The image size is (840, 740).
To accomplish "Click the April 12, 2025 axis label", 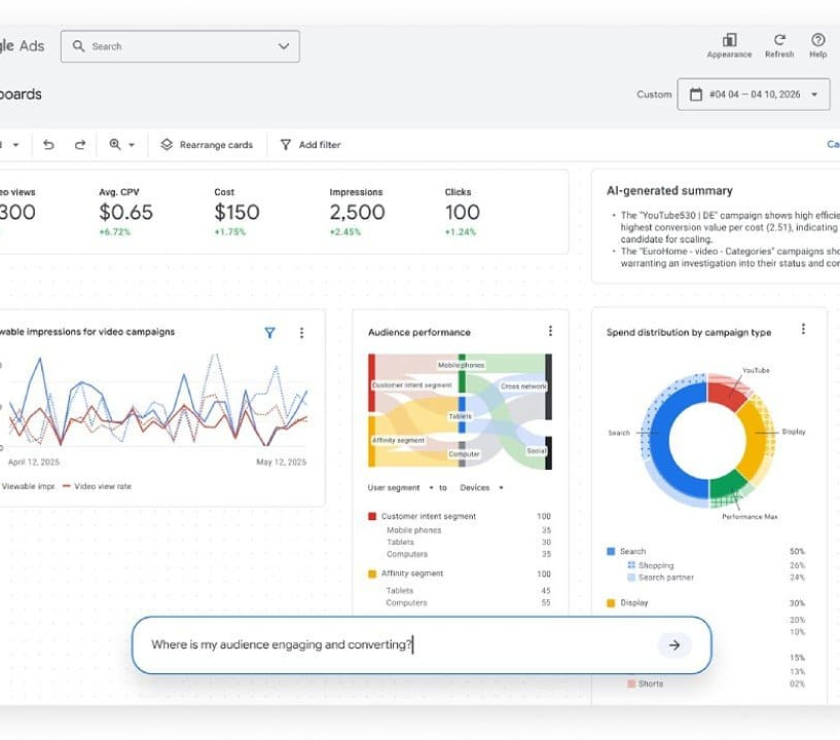I will pyautogui.click(x=34, y=462).
